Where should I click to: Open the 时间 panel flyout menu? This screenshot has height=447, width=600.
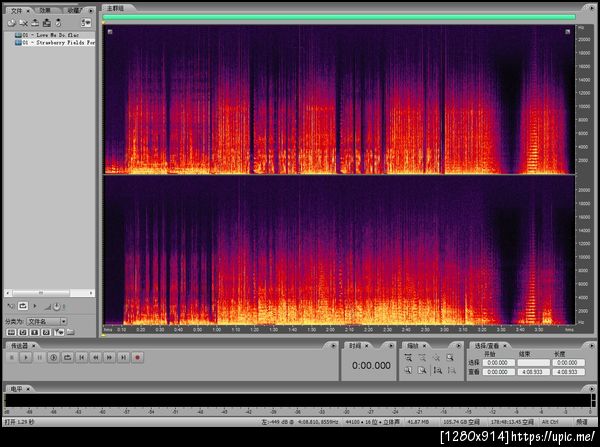click(x=391, y=346)
